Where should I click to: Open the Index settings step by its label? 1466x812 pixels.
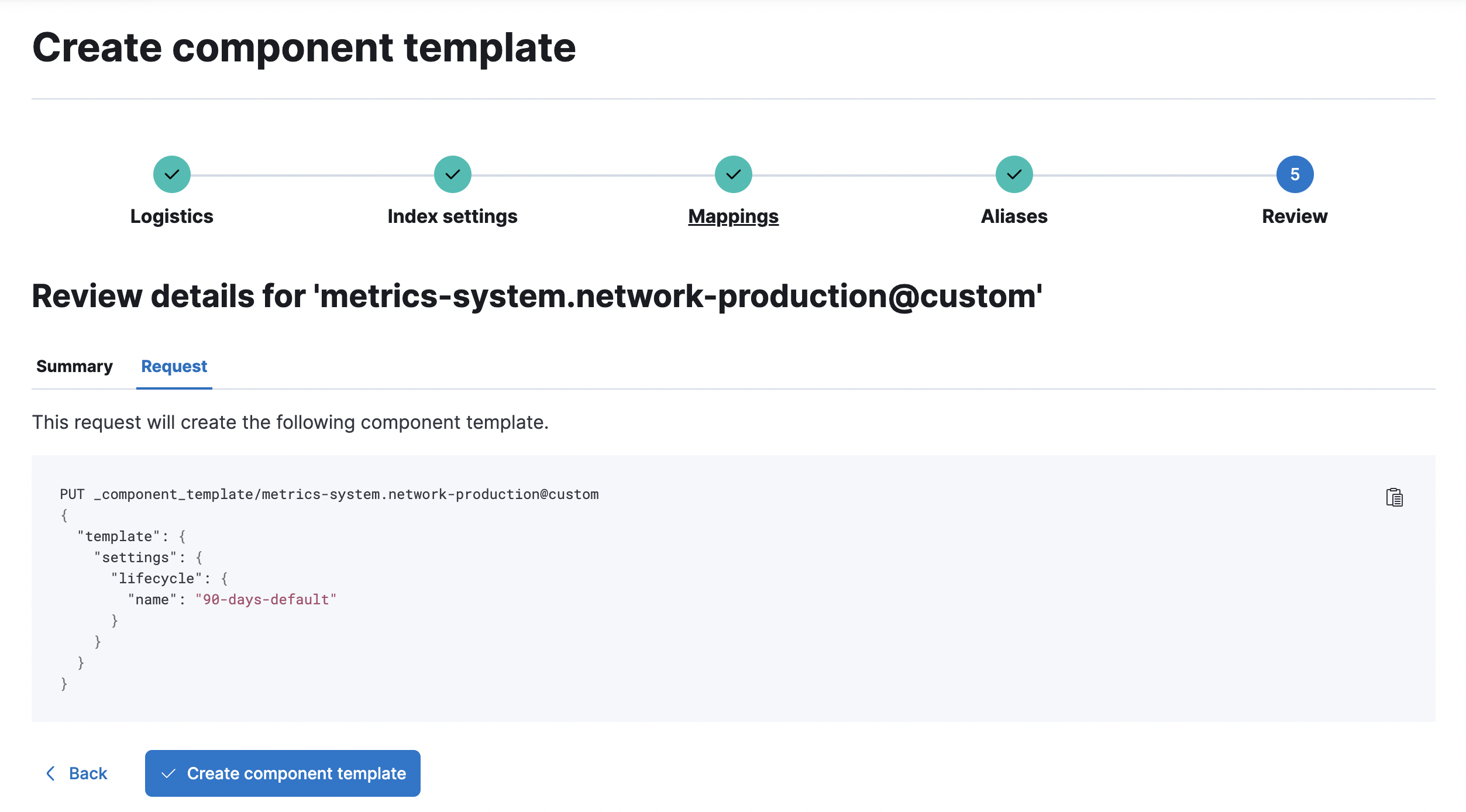point(452,216)
